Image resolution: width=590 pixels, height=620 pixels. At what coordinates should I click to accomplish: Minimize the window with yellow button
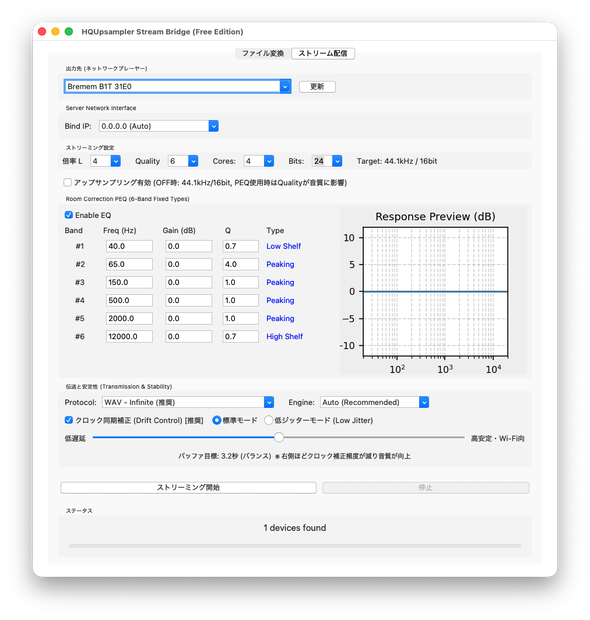[55, 32]
